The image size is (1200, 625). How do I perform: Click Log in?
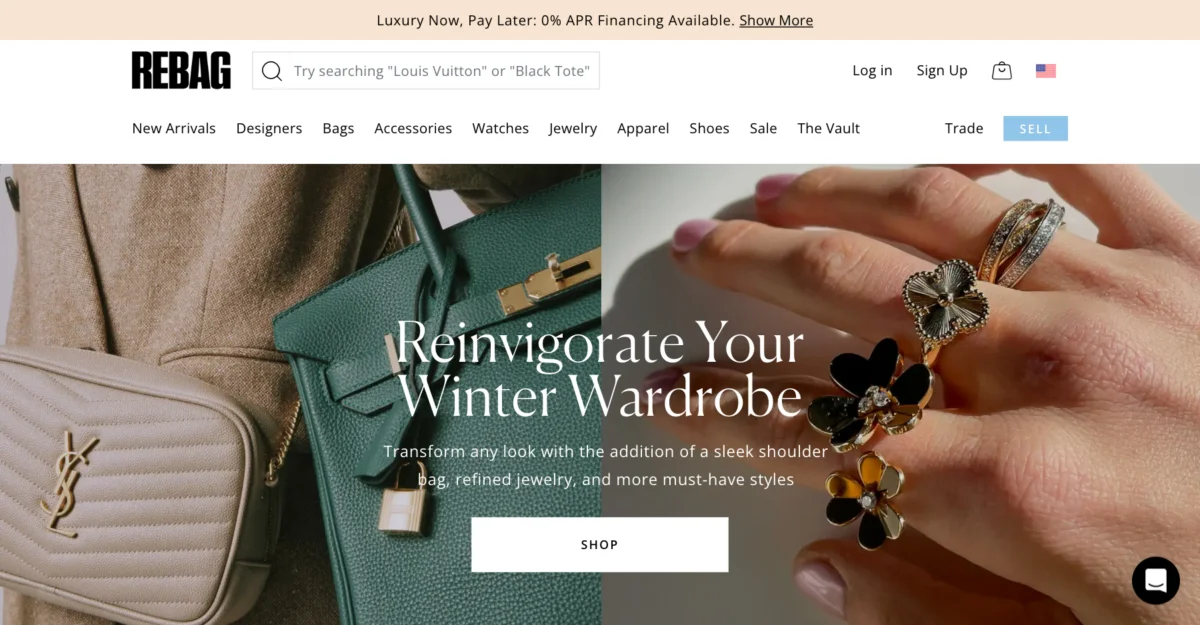click(872, 71)
